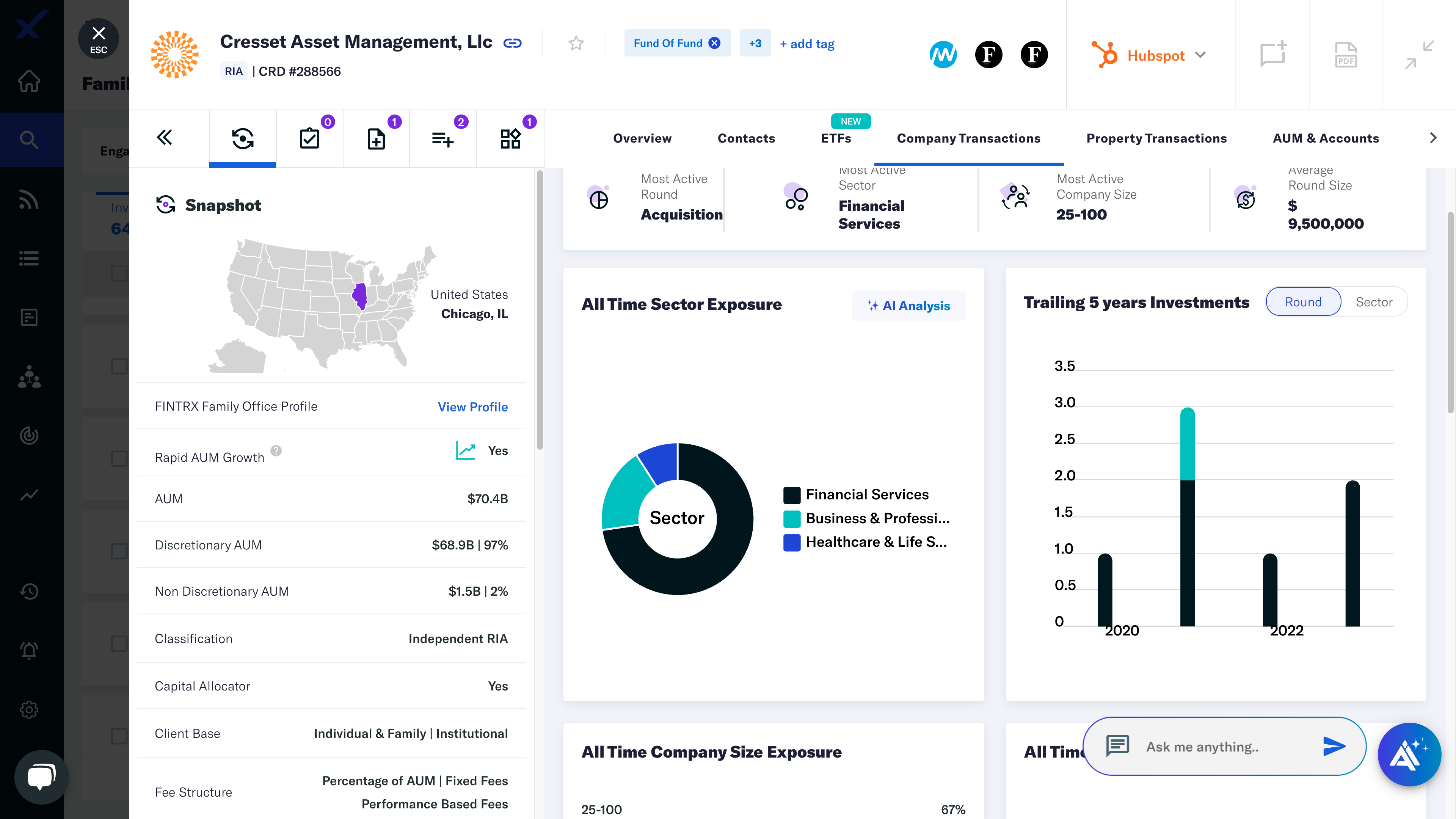
Task: Click the Rapid AUM Growth chart icon
Action: click(x=466, y=450)
